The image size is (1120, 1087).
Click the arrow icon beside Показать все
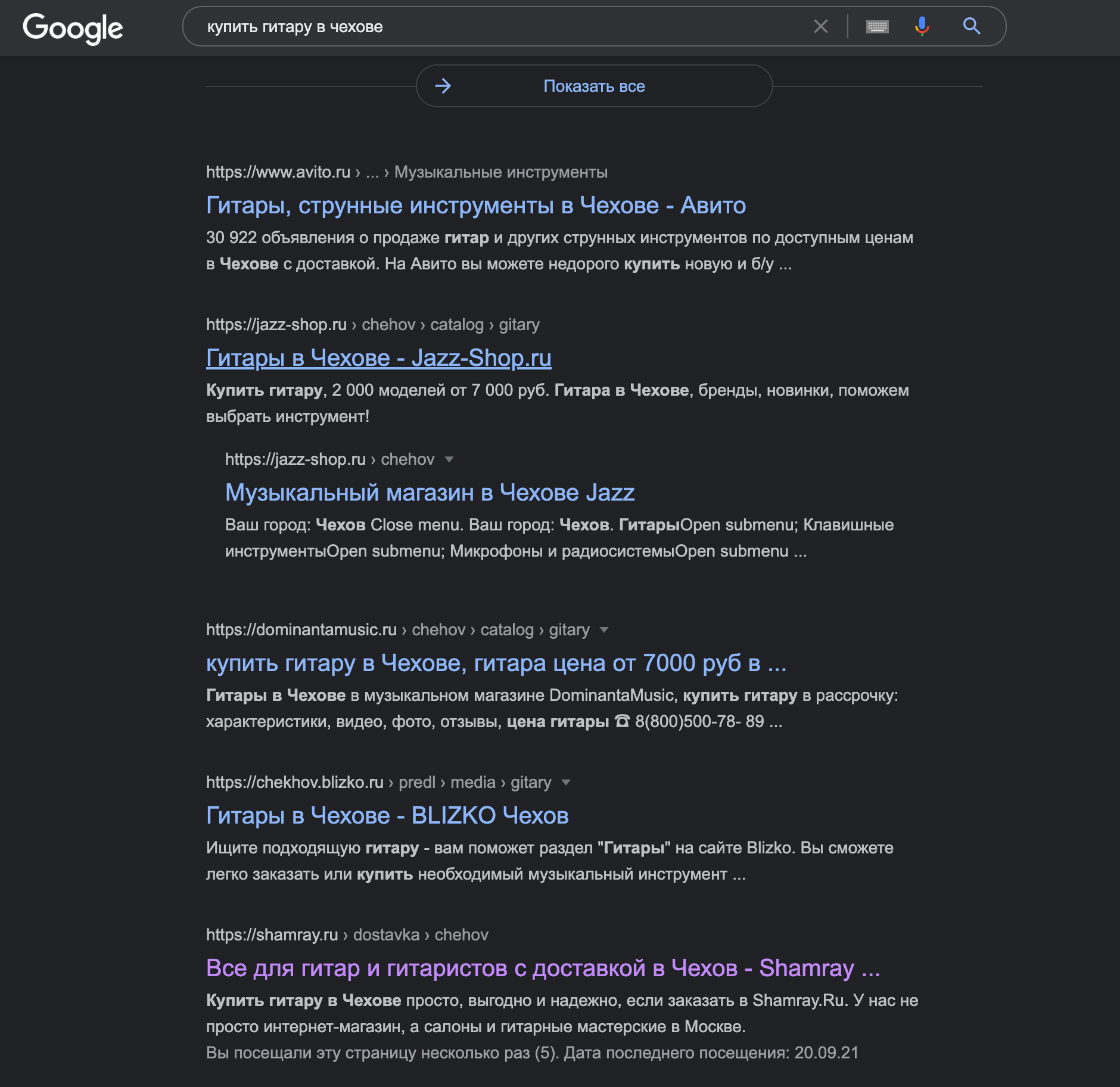pos(443,86)
